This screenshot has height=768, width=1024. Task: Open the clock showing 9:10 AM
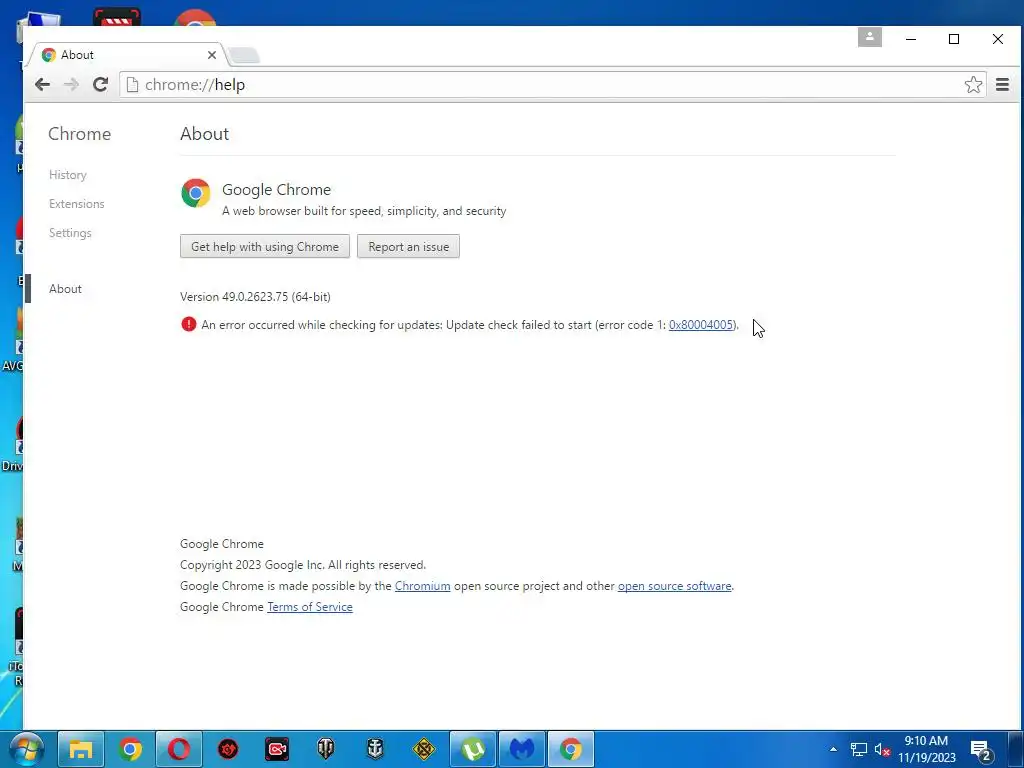pos(926,749)
